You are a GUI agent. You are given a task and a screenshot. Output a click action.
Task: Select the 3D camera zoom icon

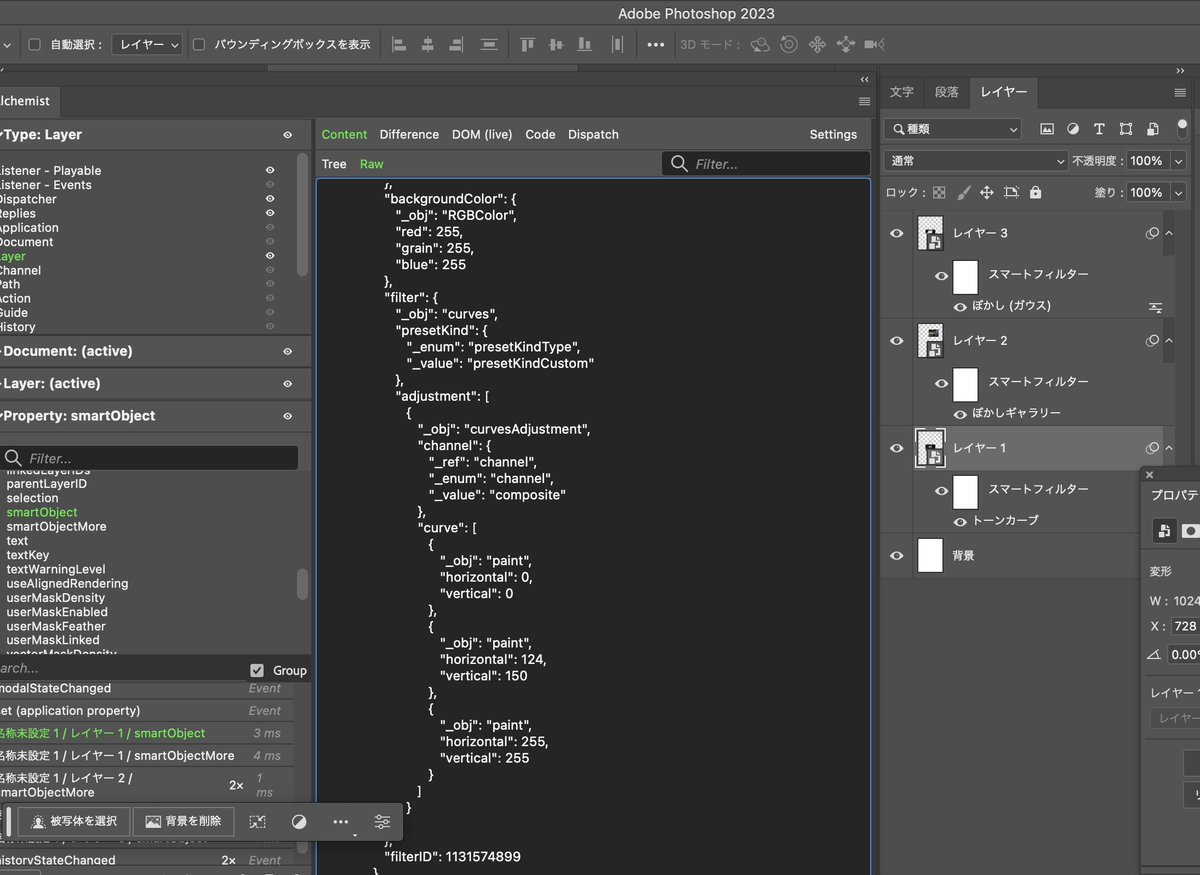(875, 44)
